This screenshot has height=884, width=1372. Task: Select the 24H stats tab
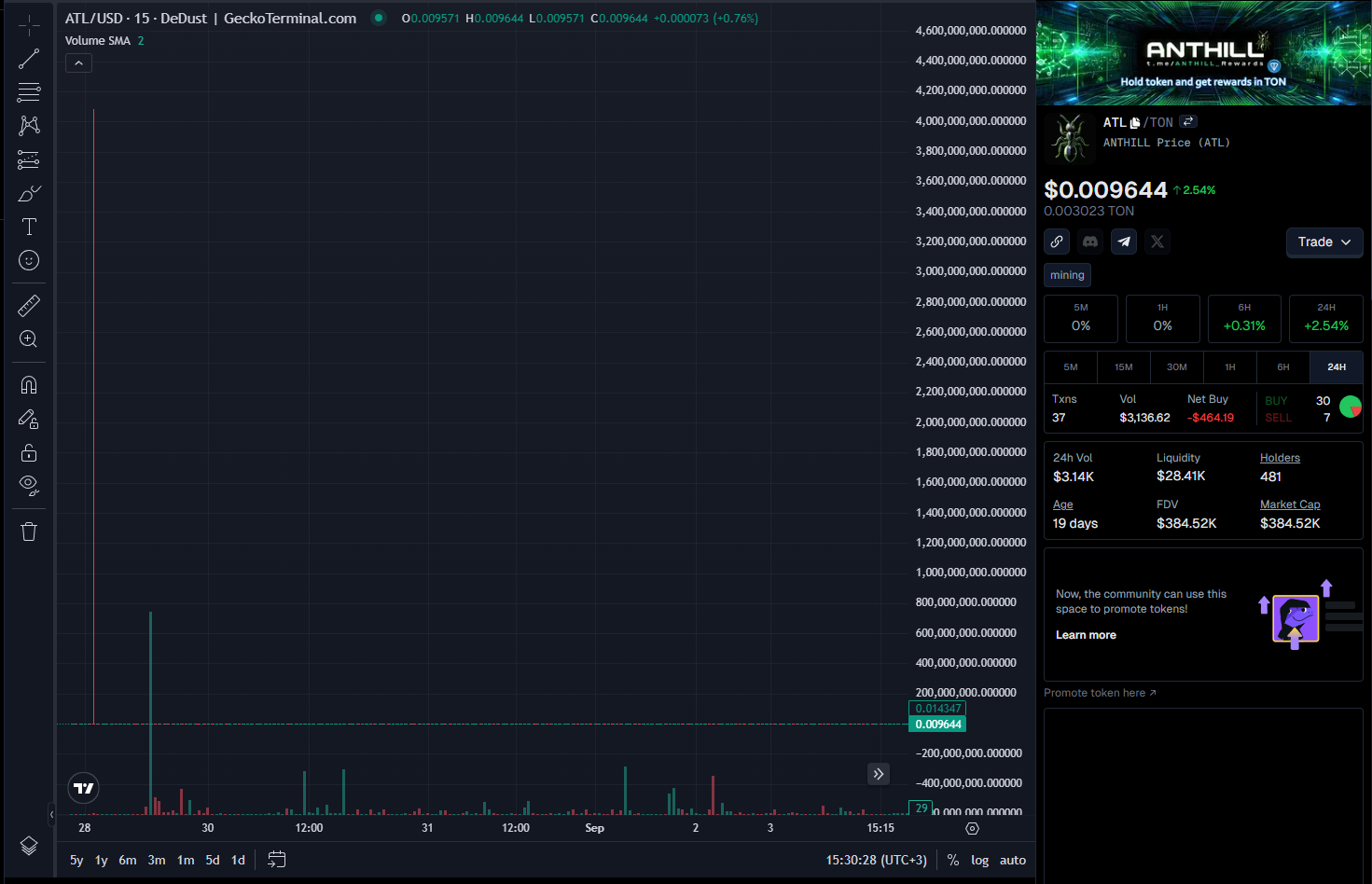(x=1337, y=367)
